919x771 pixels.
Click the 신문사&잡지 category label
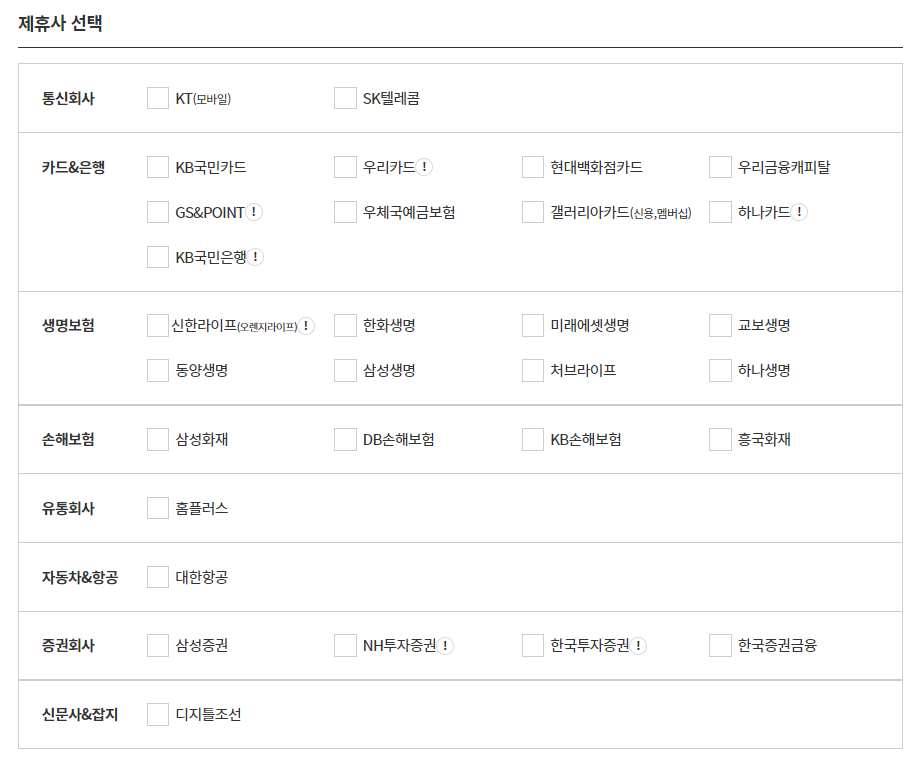tap(80, 715)
